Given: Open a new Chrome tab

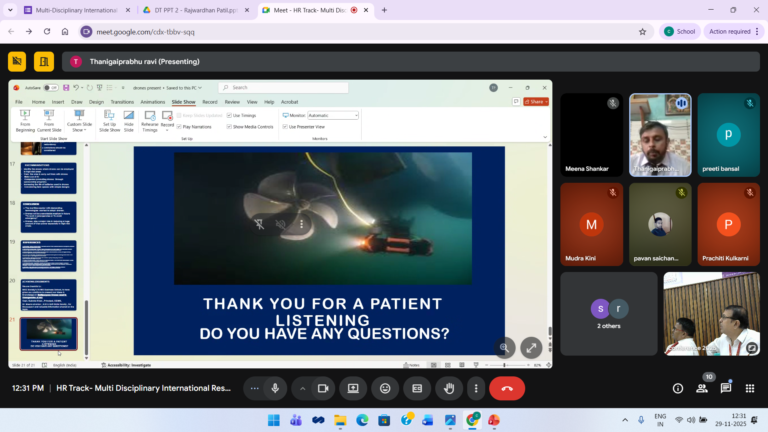Looking at the screenshot, I should [x=384, y=10].
